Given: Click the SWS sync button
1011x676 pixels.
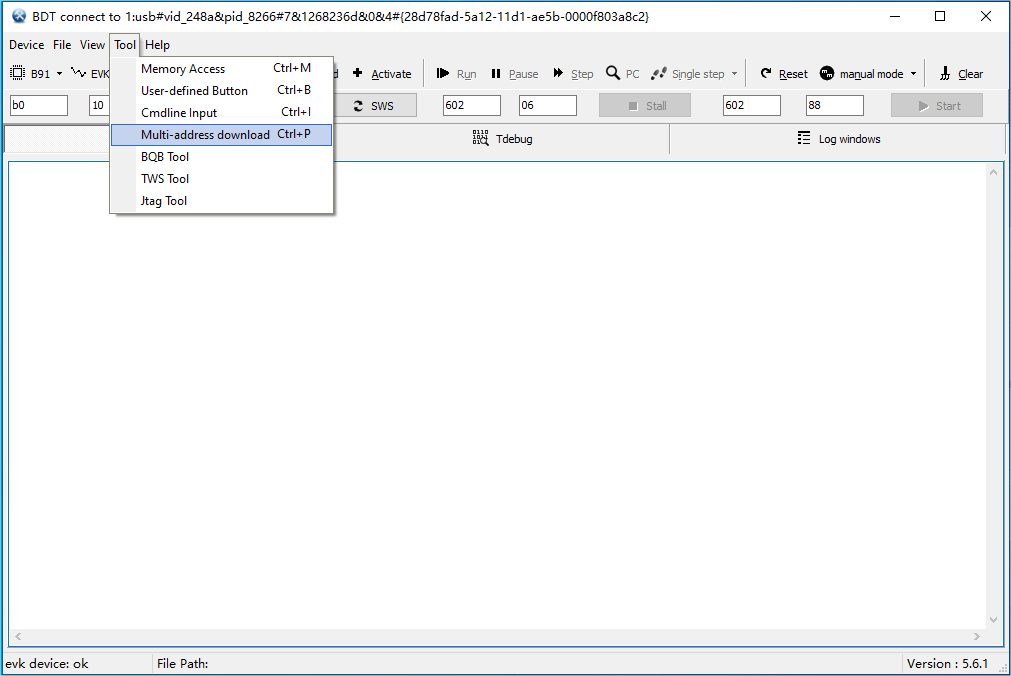Looking at the screenshot, I should pyautogui.click(x=375, y=105).
